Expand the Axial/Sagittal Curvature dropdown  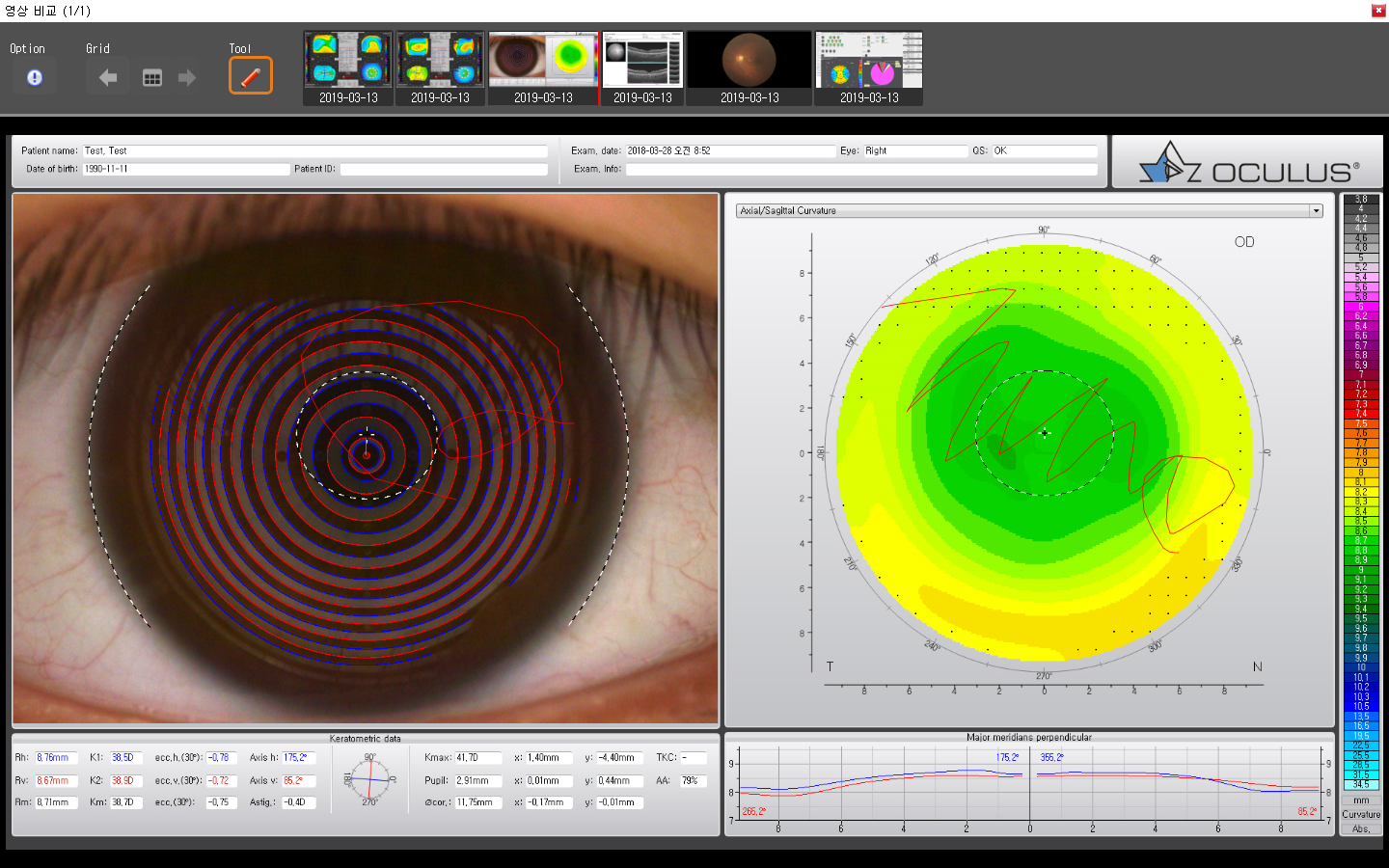1316,210
